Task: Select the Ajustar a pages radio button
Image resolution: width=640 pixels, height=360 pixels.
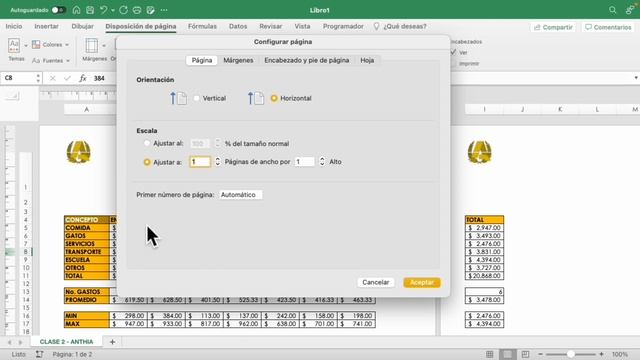Action: [x=147, y=162]
